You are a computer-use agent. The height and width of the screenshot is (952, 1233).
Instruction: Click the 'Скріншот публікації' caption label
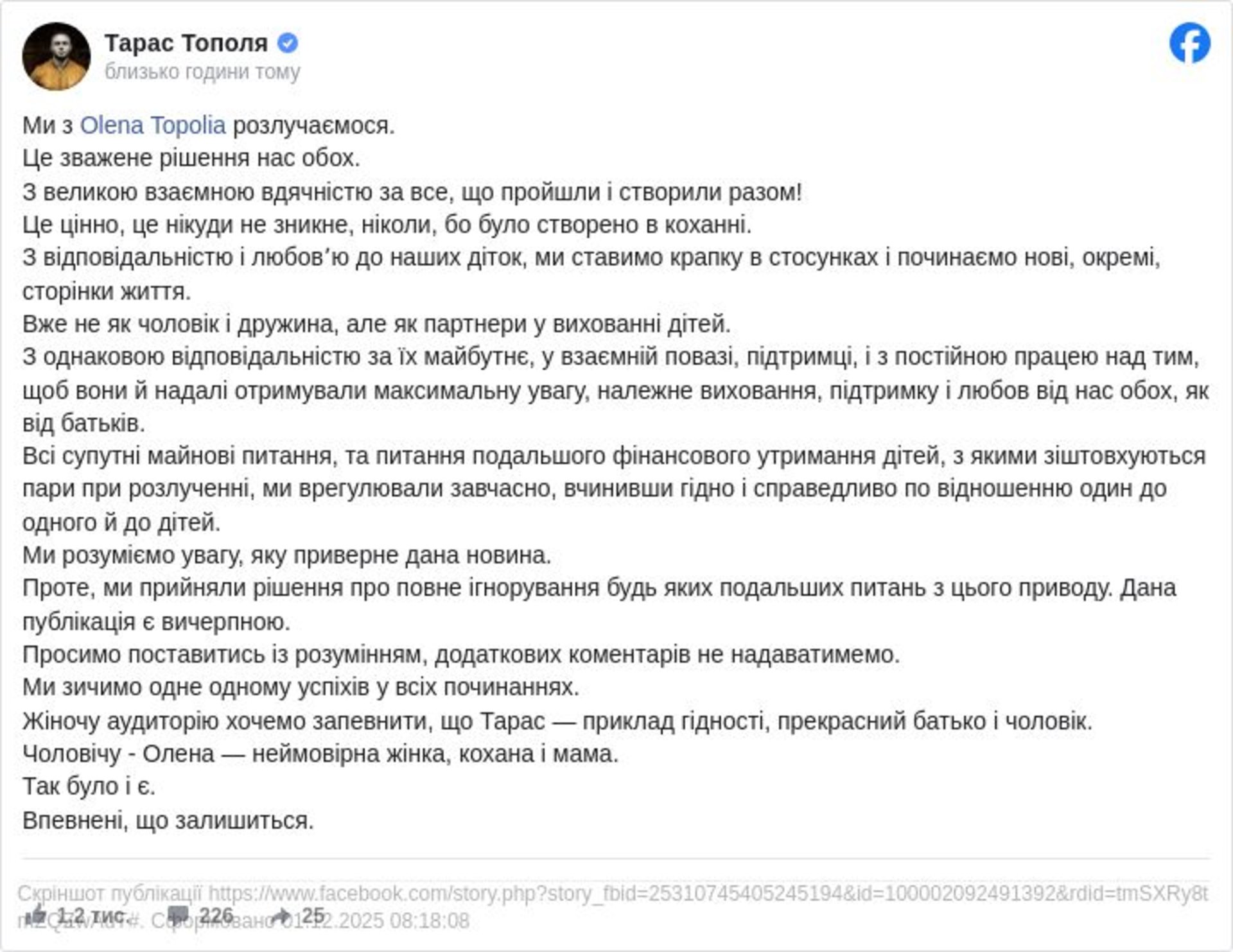[x=109, y=894]
